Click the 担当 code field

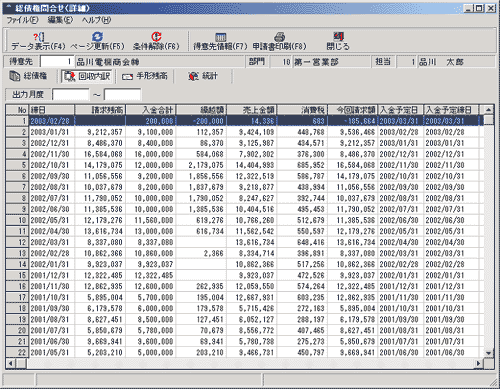406,62
